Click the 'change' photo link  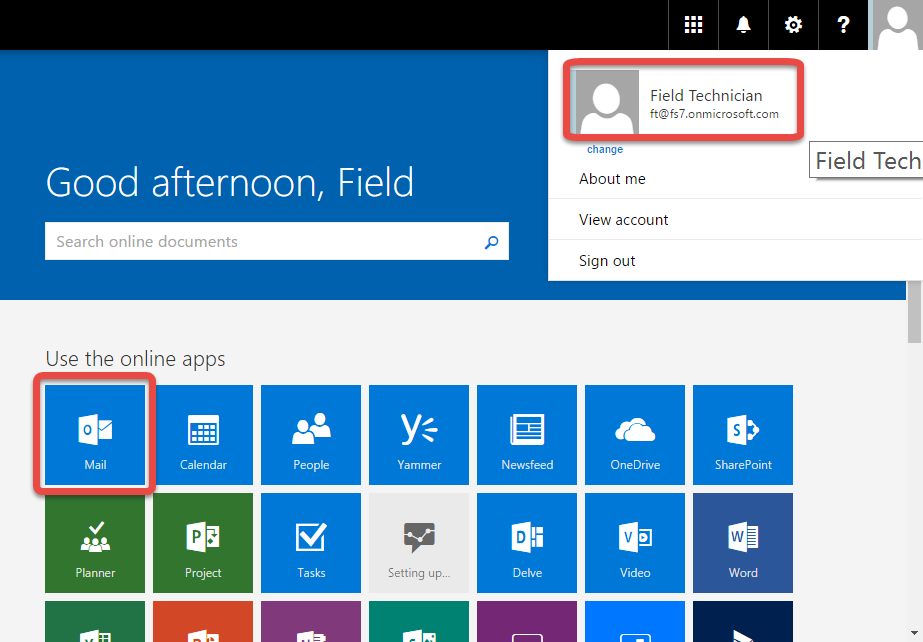coord(605,149)
